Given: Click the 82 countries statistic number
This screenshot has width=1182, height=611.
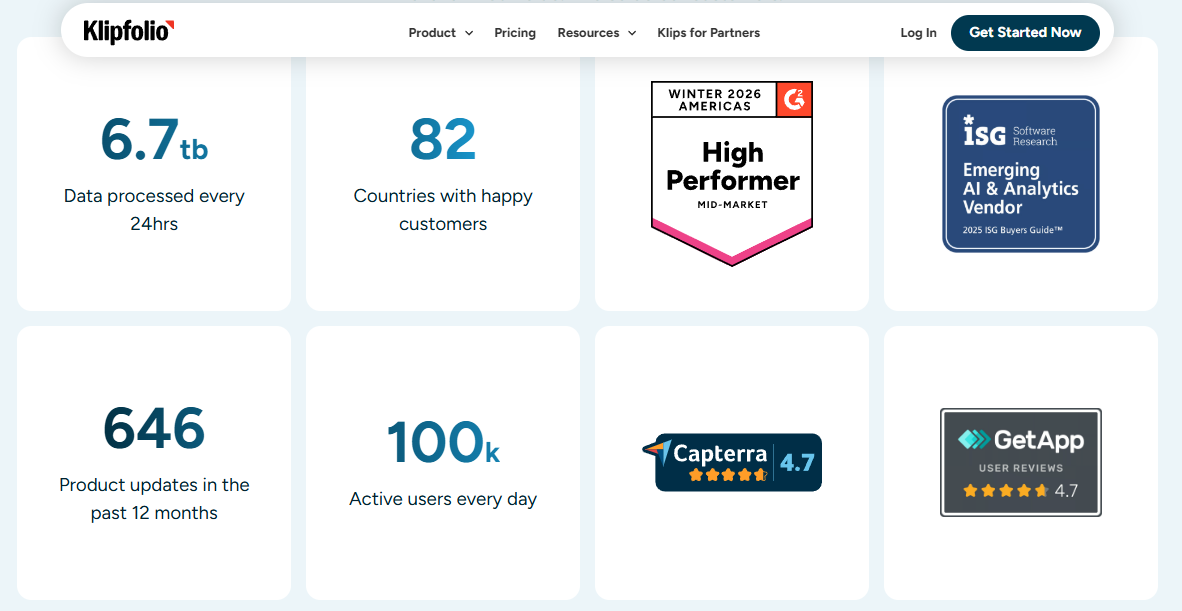Looking at the screenshot, I should point(443,140).
